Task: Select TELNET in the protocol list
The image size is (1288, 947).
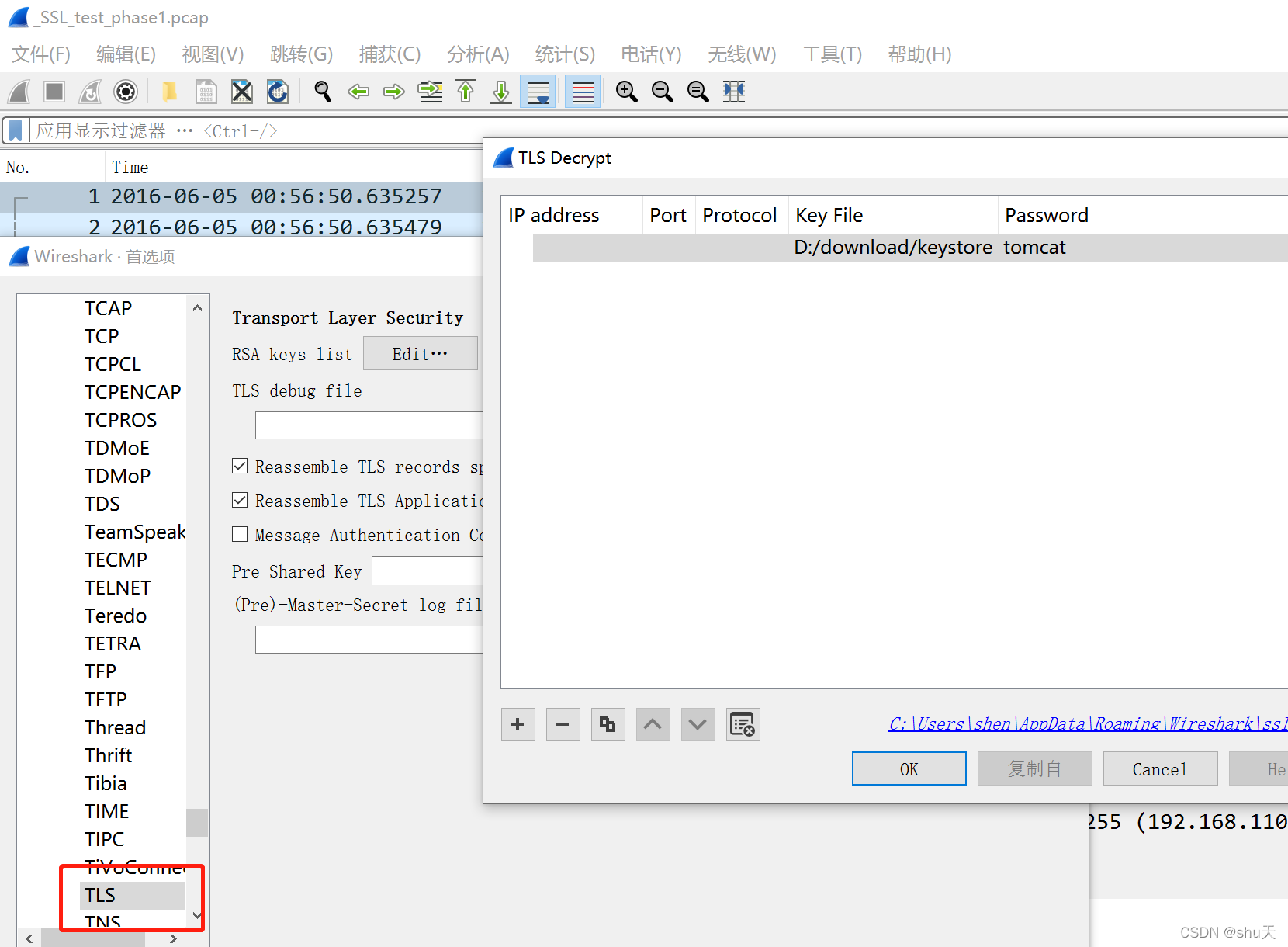Action: (x=118, y=588)
